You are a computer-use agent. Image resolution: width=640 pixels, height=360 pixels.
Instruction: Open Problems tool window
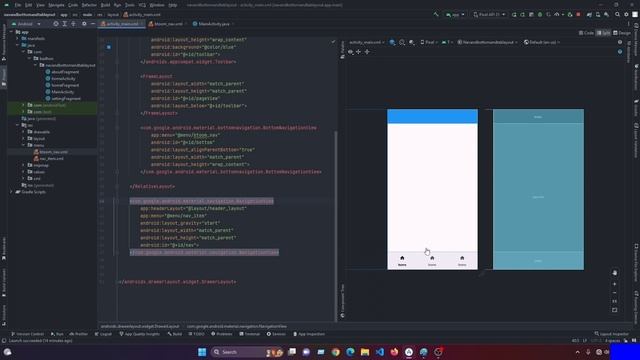222,334
